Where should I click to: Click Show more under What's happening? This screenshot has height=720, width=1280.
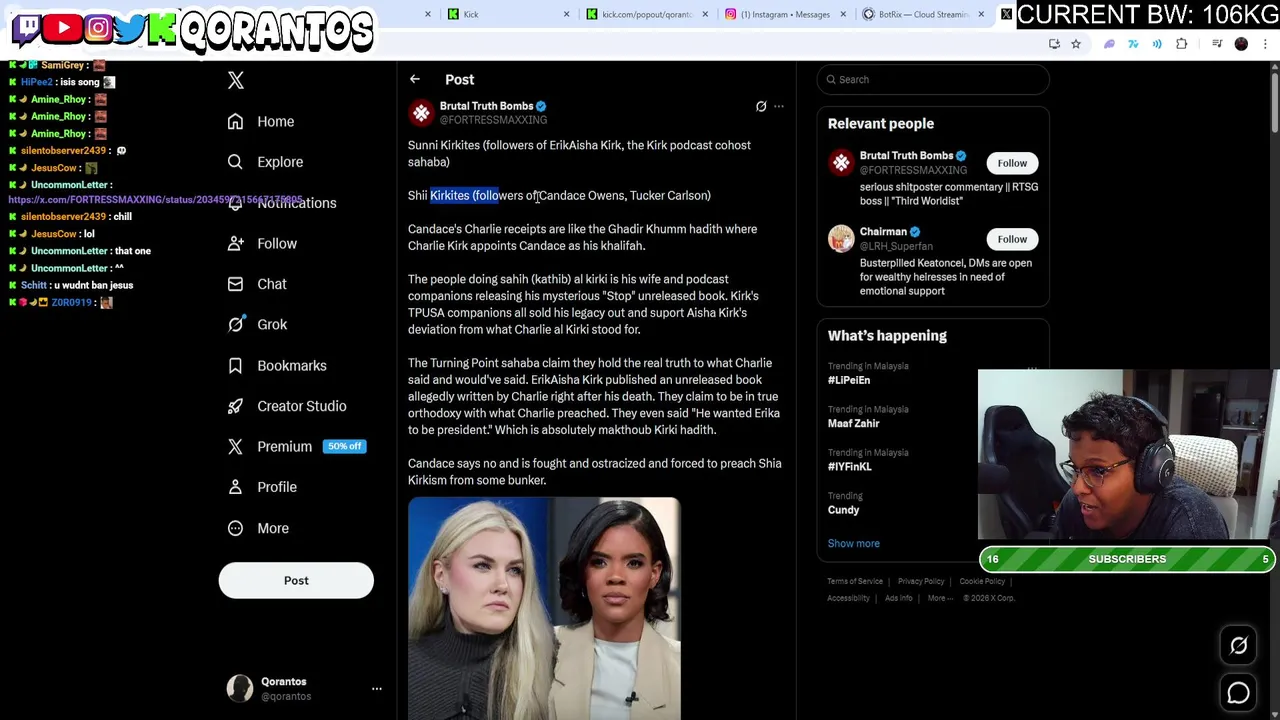(x=853, y=543)
